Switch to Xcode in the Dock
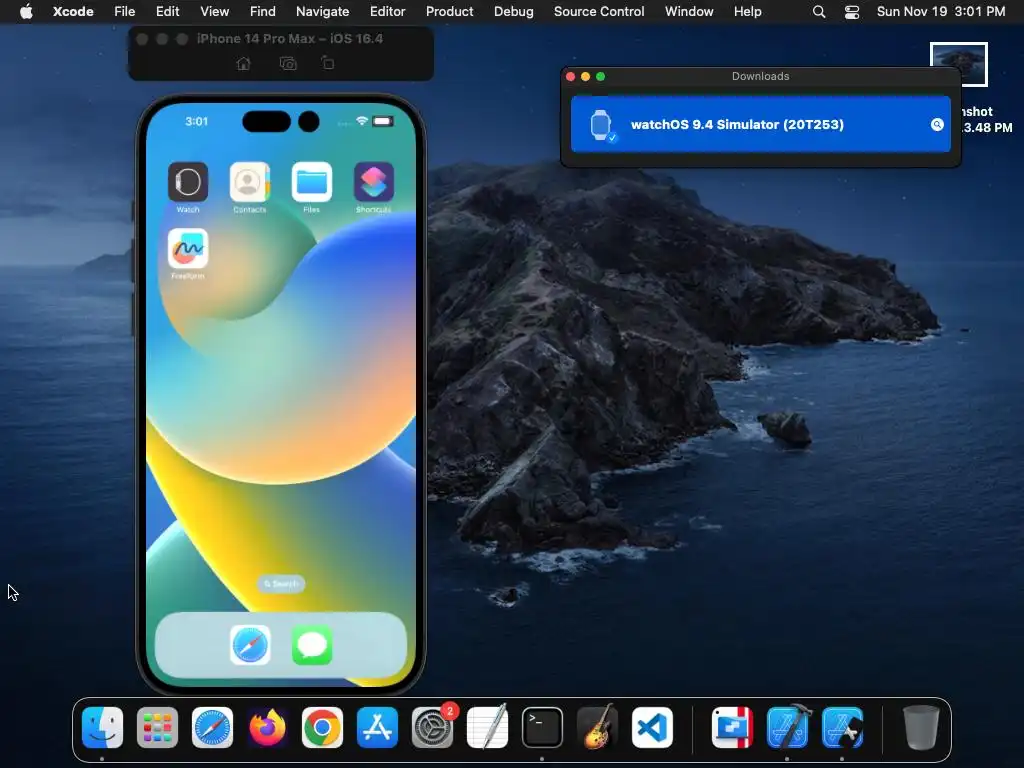This screenshot has width=1024, height=768. (x=787, y=727)
